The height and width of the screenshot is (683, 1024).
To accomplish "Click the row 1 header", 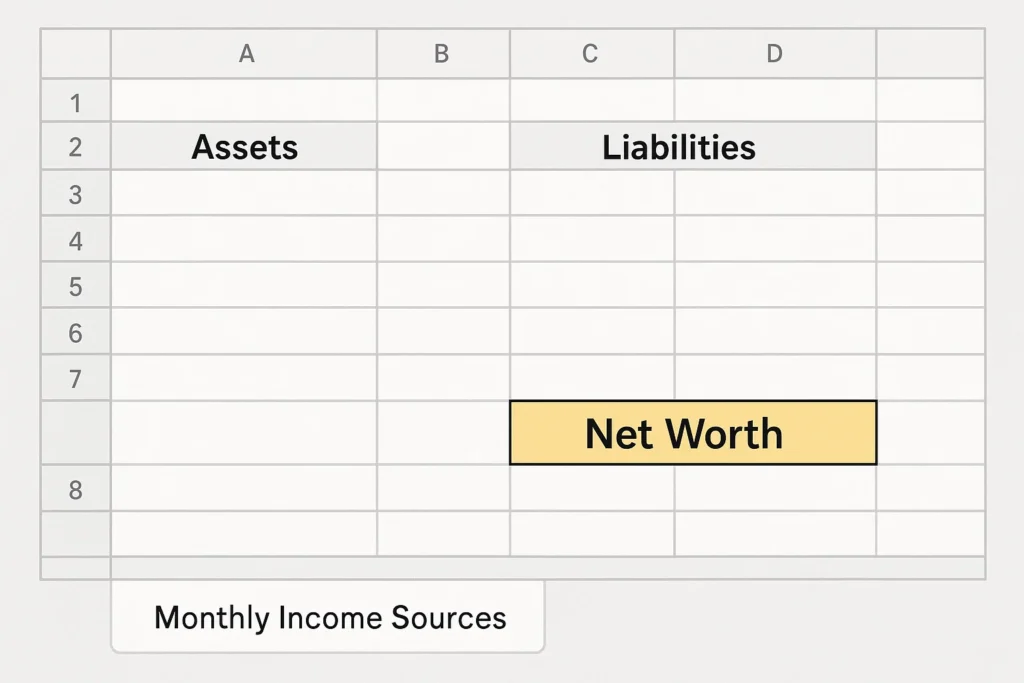I will click(76, 102).
